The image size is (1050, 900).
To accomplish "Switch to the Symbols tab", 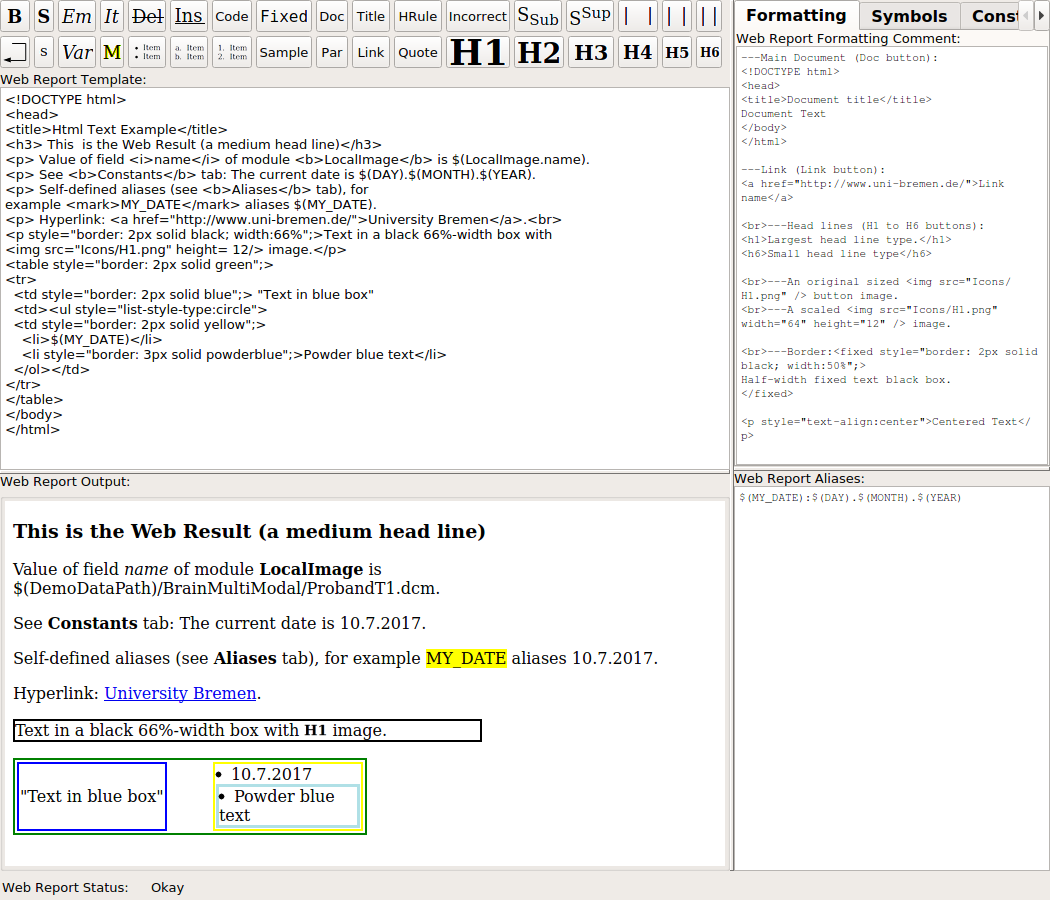I will coord(908,16).
